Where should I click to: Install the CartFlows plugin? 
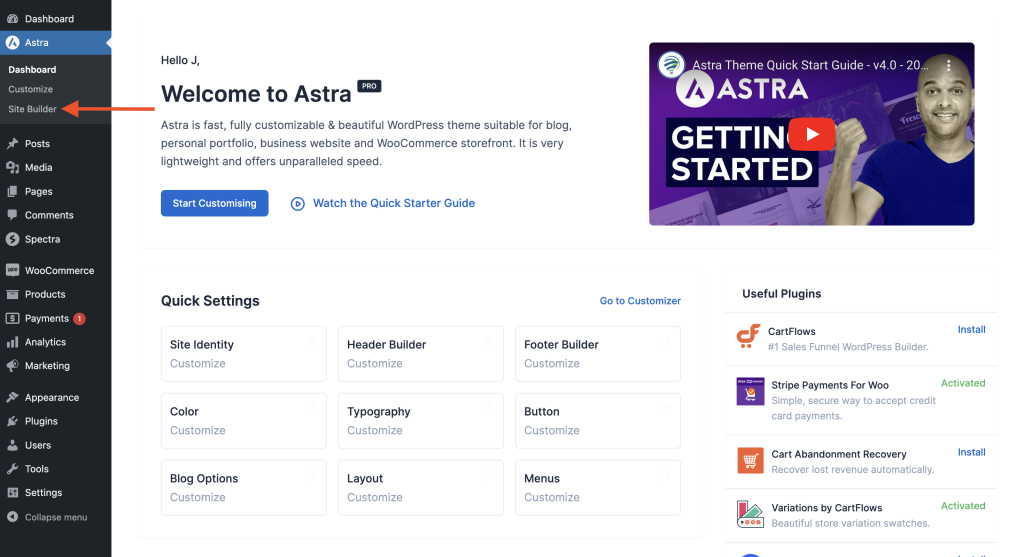point(971,330)
